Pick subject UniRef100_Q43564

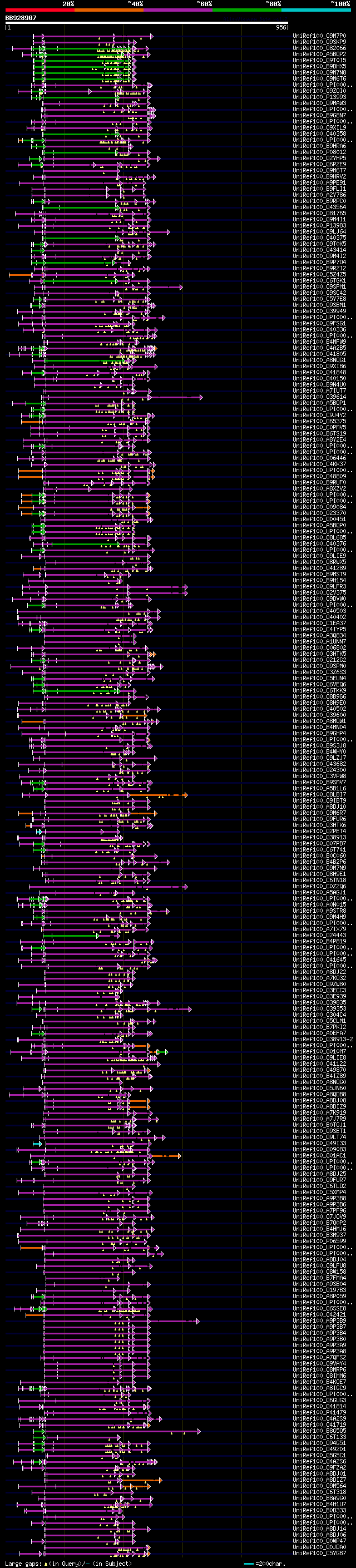pyautogui.click(x=319, y=207)
